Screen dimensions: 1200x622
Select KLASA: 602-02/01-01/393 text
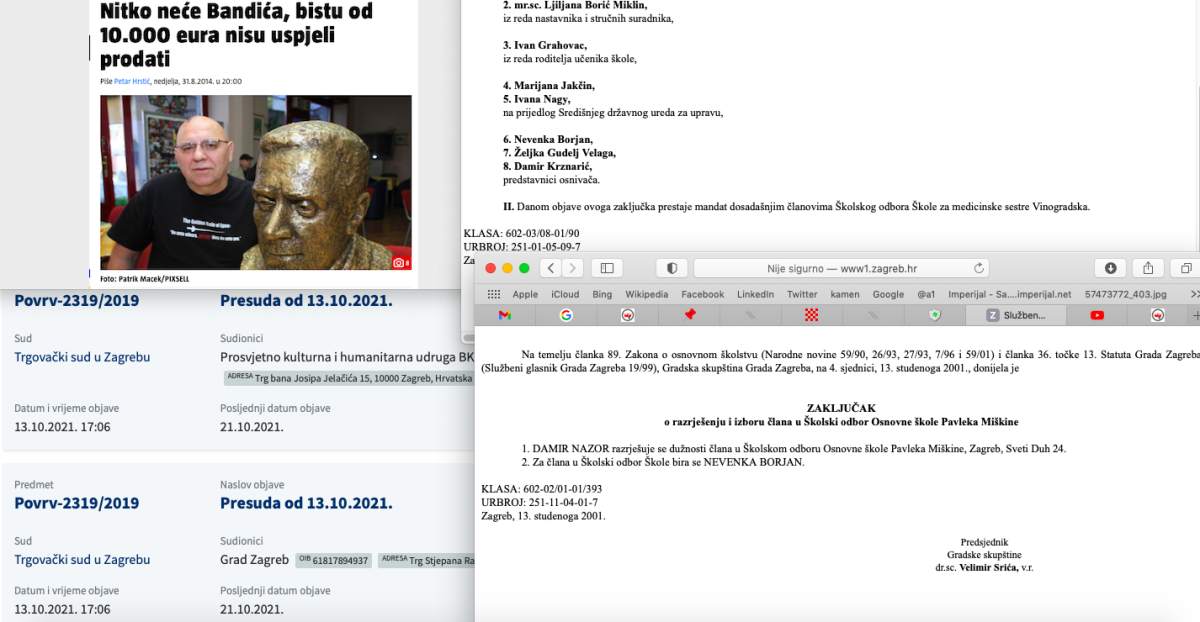coord(541,489)
